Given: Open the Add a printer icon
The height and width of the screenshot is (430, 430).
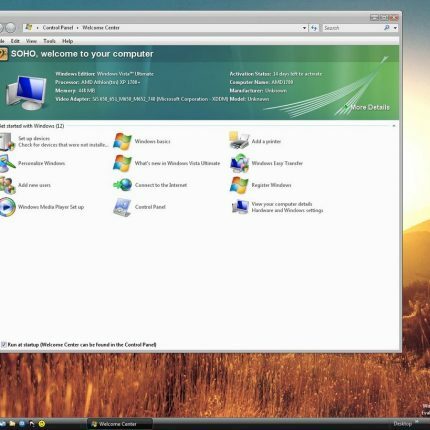Looking at the screenshot, I should coord(239,141).
